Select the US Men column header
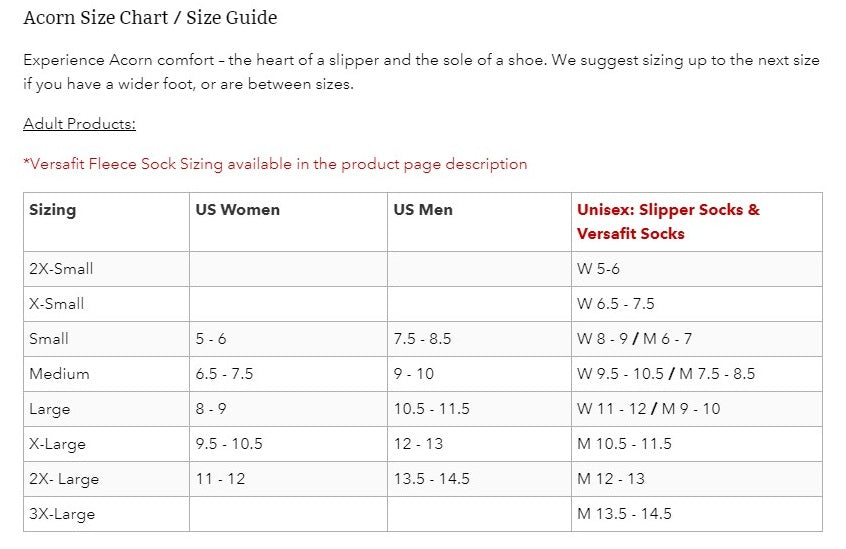The image size is (846, 549). 423,210
